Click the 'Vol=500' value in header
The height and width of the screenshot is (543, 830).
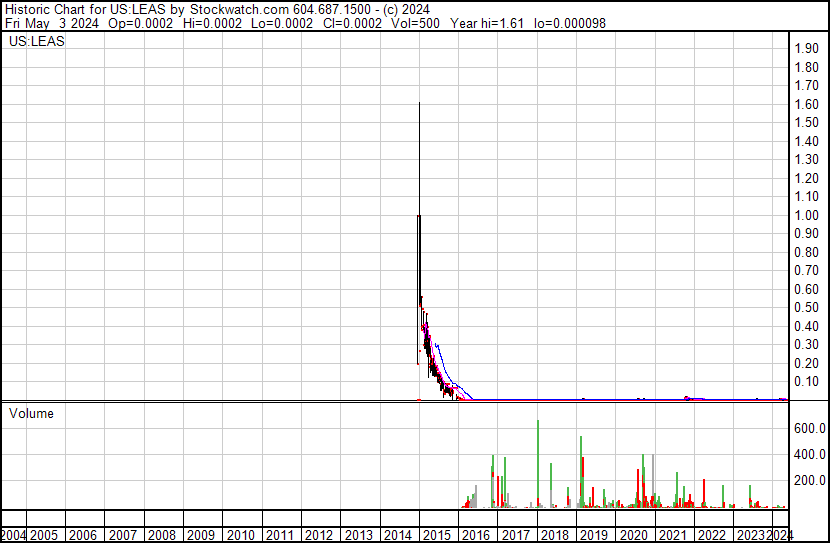(x=416, y=23)
